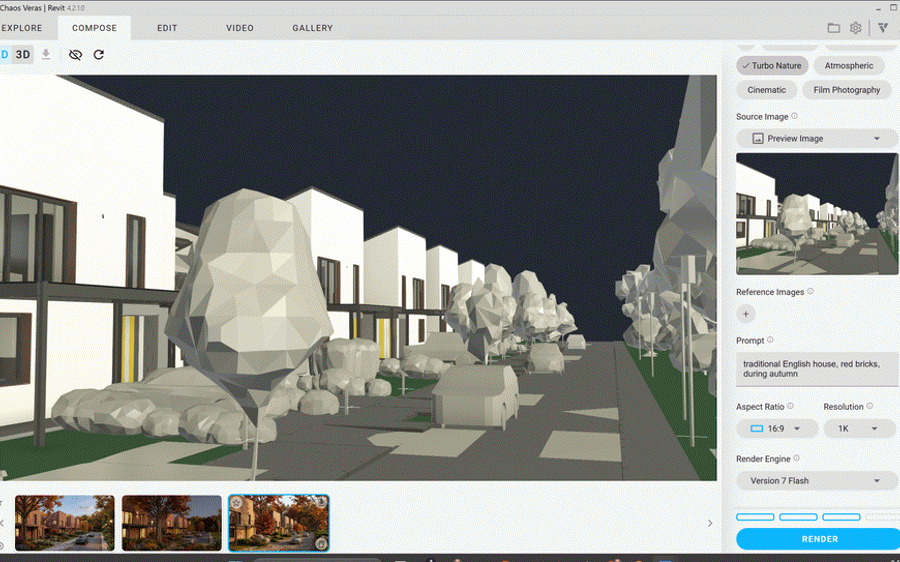Go back in thumbnails with left arrow
Viewport: 900px width, 562px height.
pos(2,523)
